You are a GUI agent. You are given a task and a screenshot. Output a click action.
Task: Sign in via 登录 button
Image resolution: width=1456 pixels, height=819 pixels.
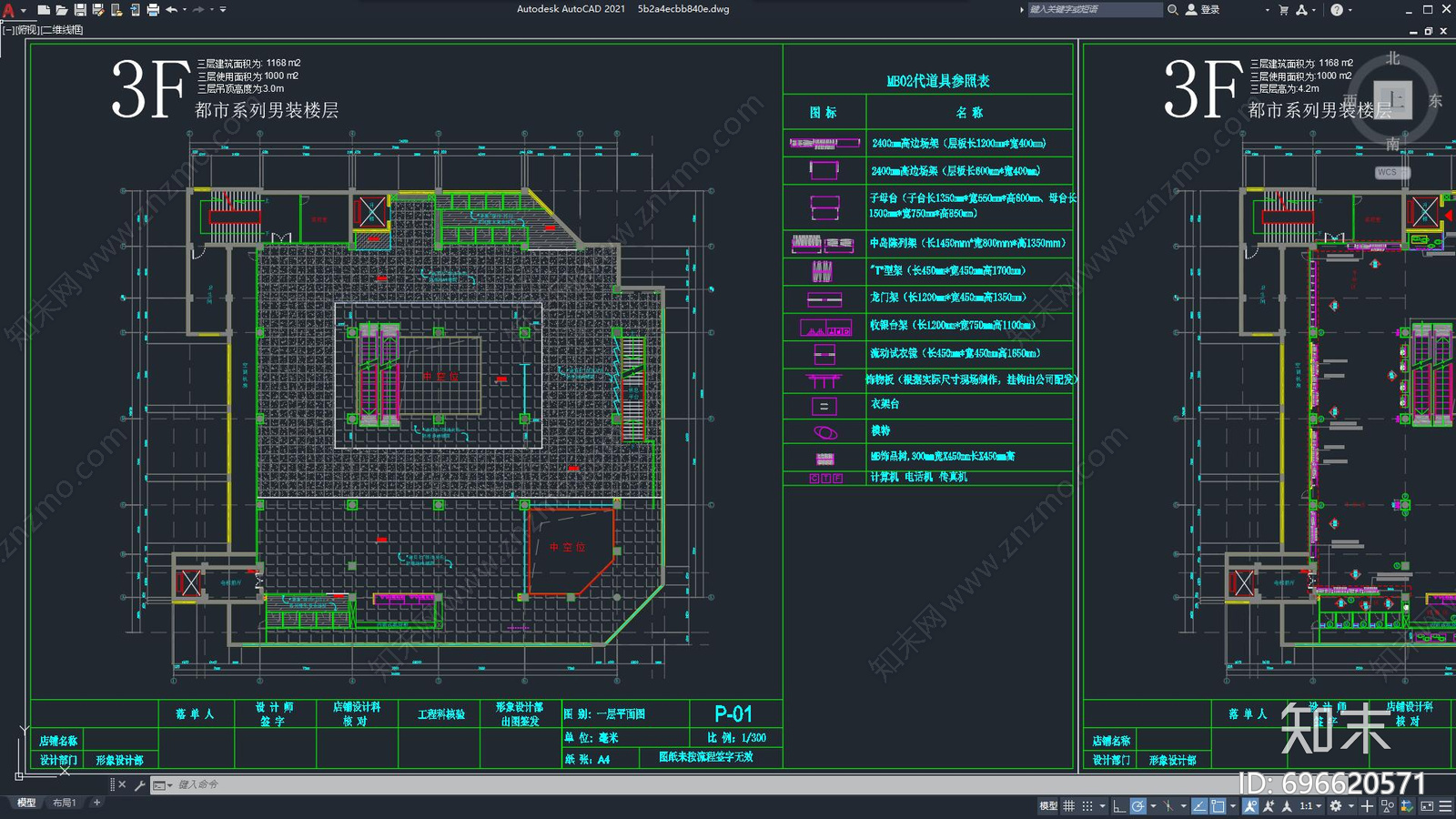[1203, 9]
